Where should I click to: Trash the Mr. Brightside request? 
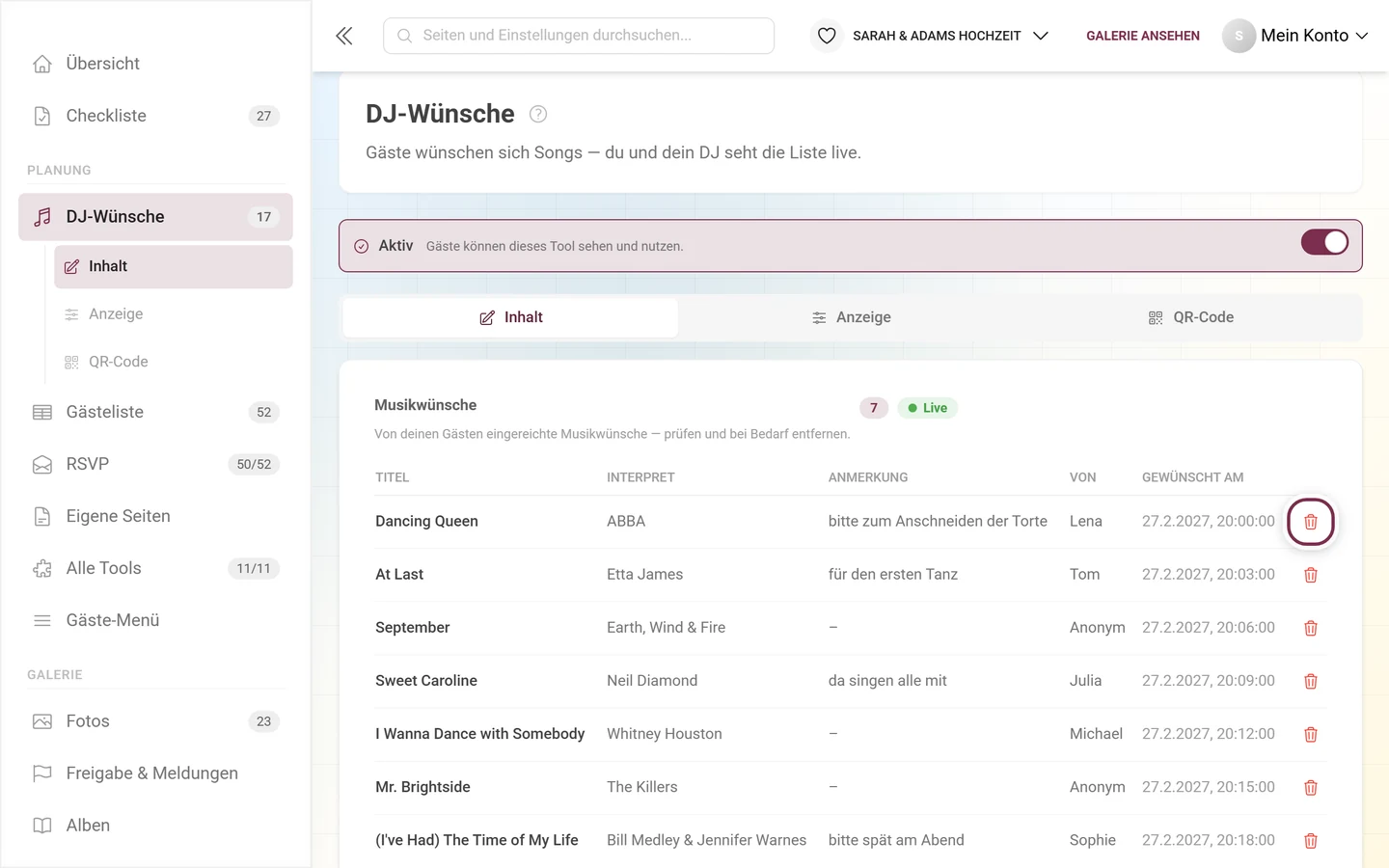(1310, 788)
